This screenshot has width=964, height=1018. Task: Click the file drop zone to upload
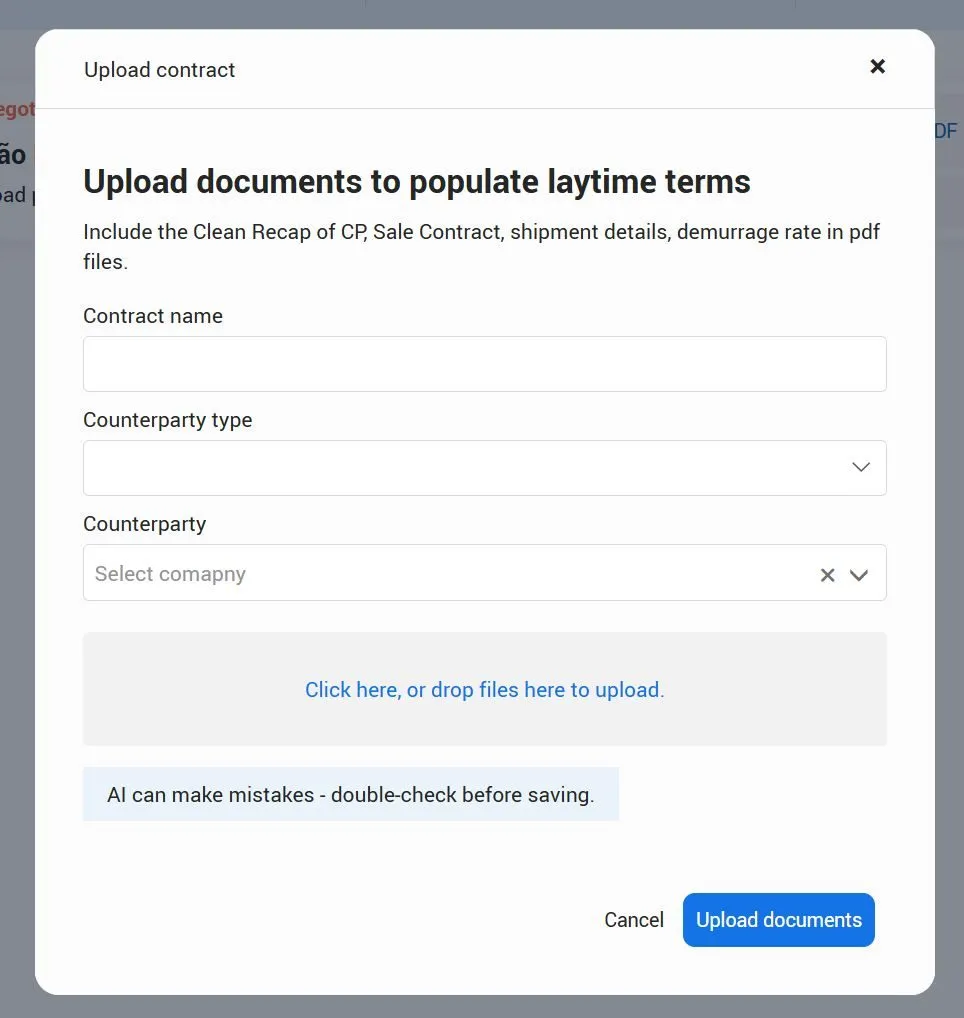pos(484,689)
